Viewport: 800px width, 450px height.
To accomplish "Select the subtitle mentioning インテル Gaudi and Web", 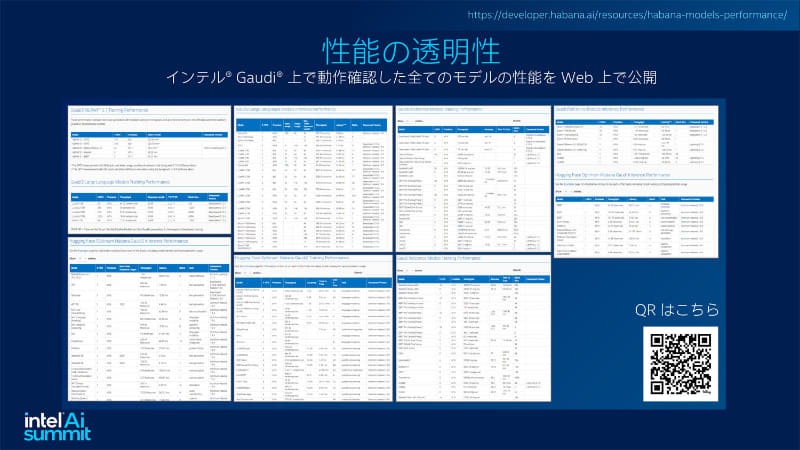I will click(411, 78).
